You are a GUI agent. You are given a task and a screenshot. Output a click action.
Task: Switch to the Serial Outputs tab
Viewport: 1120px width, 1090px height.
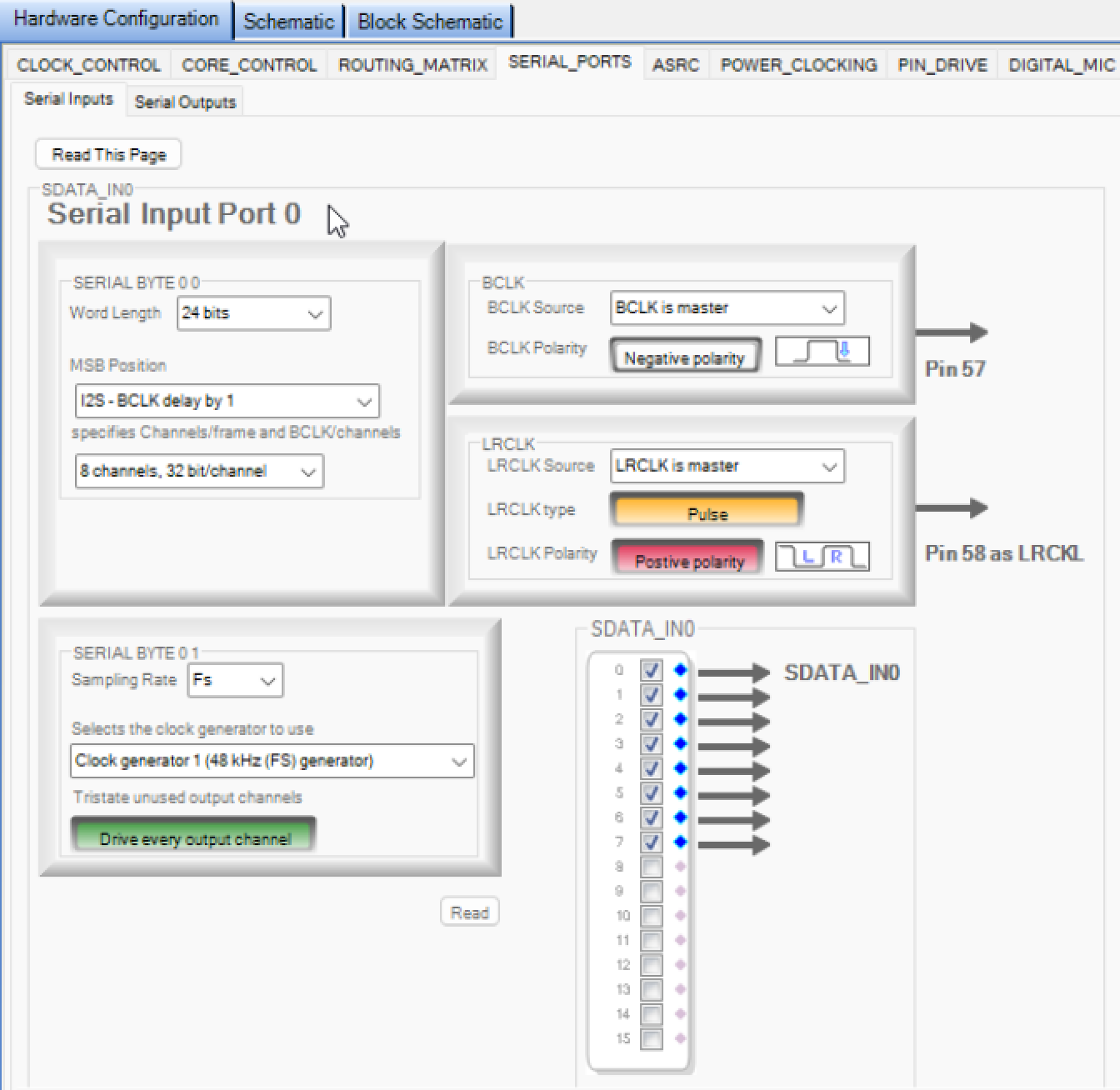pos(184,101)
